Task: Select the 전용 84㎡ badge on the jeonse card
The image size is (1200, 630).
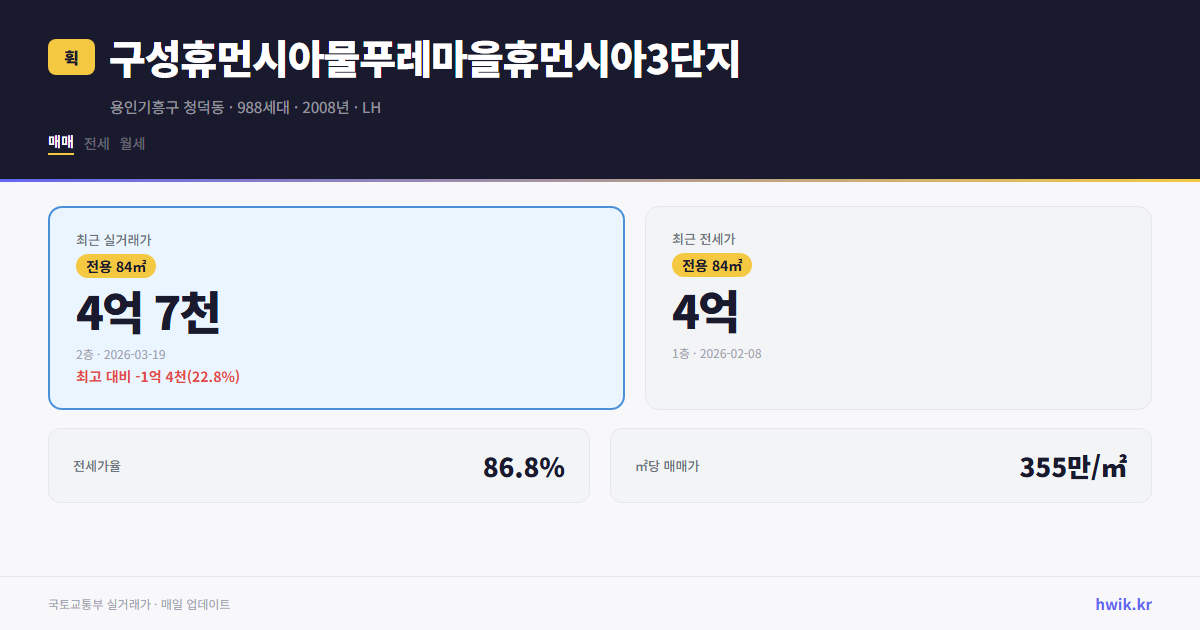Action: point(711,265)
